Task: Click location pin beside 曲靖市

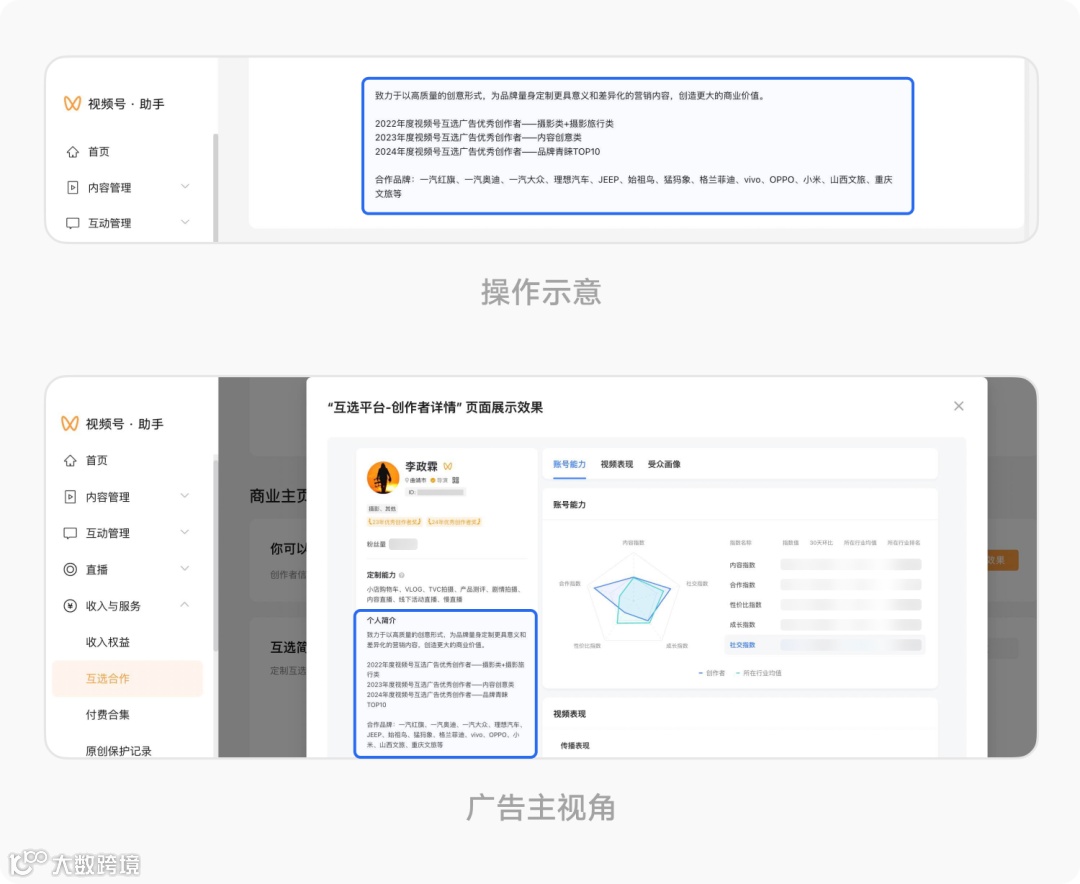Action: click(x=407, y=480)
